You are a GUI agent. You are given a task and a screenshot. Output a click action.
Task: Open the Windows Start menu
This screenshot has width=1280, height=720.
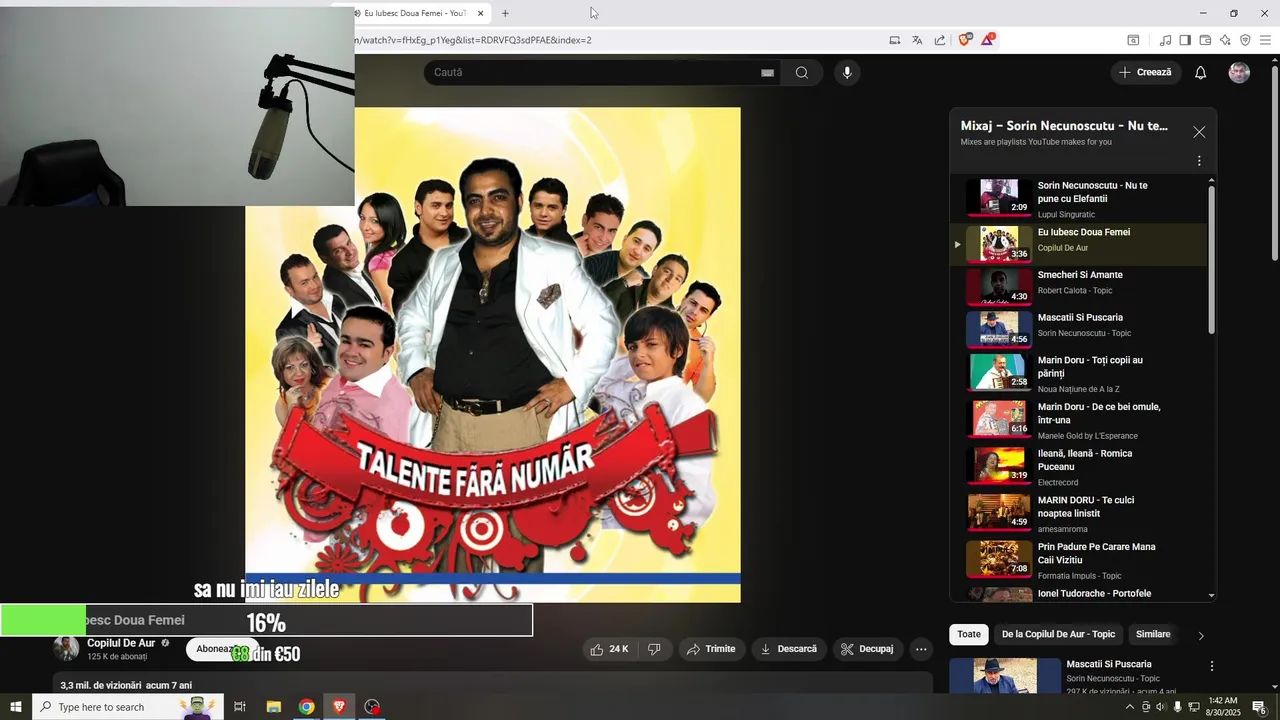point(16,707)
